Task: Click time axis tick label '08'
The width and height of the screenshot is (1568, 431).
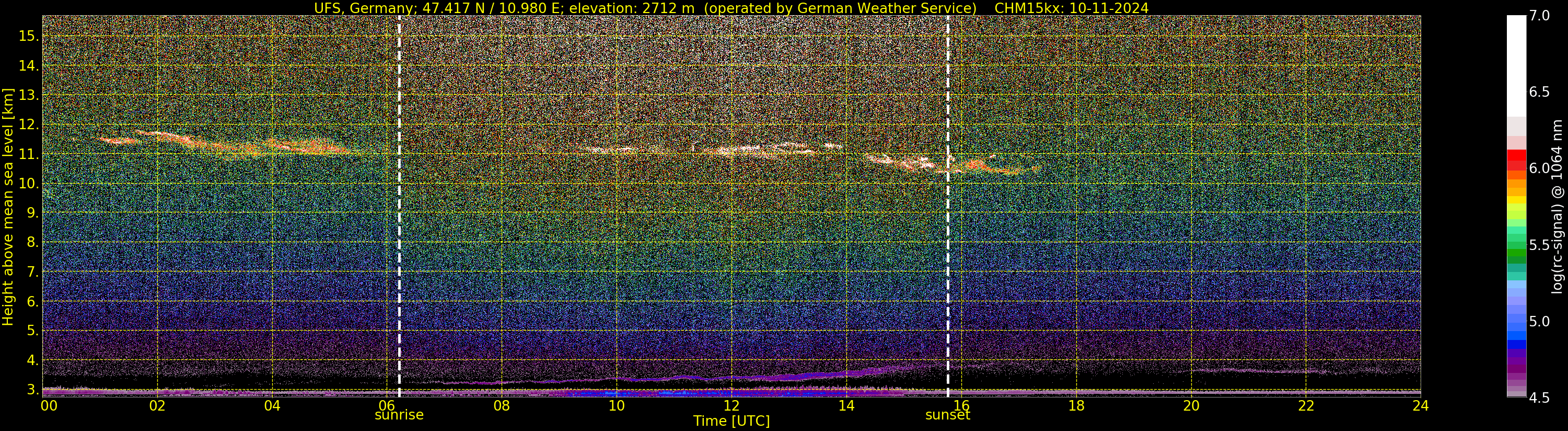Action: pos(502,405)
